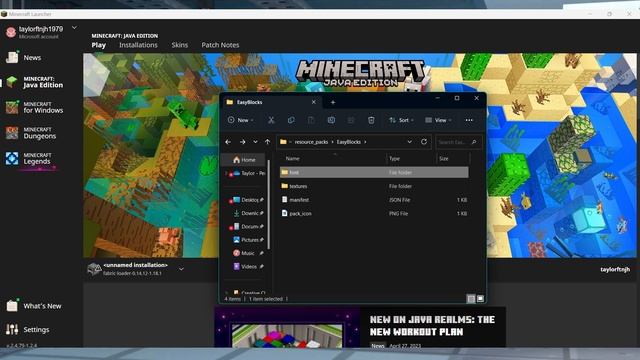Open Desktop in Explorer quick access
The height and width of the screenshot is (360, 640).
pyautogui.click(x=248, y=200)
